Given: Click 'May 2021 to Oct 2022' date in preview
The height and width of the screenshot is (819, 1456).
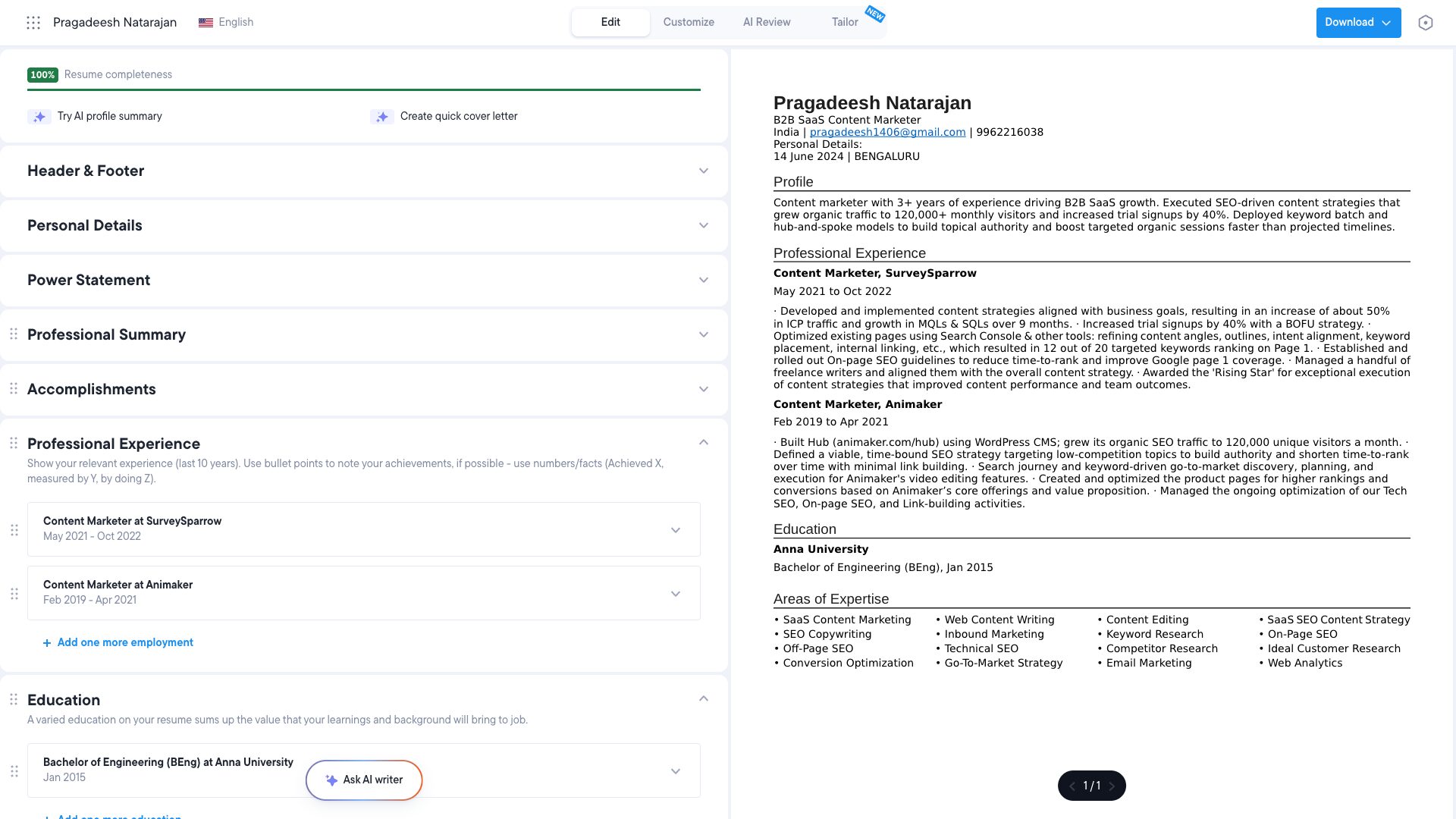Looking at the screenshot, I should tap(833, 292).
